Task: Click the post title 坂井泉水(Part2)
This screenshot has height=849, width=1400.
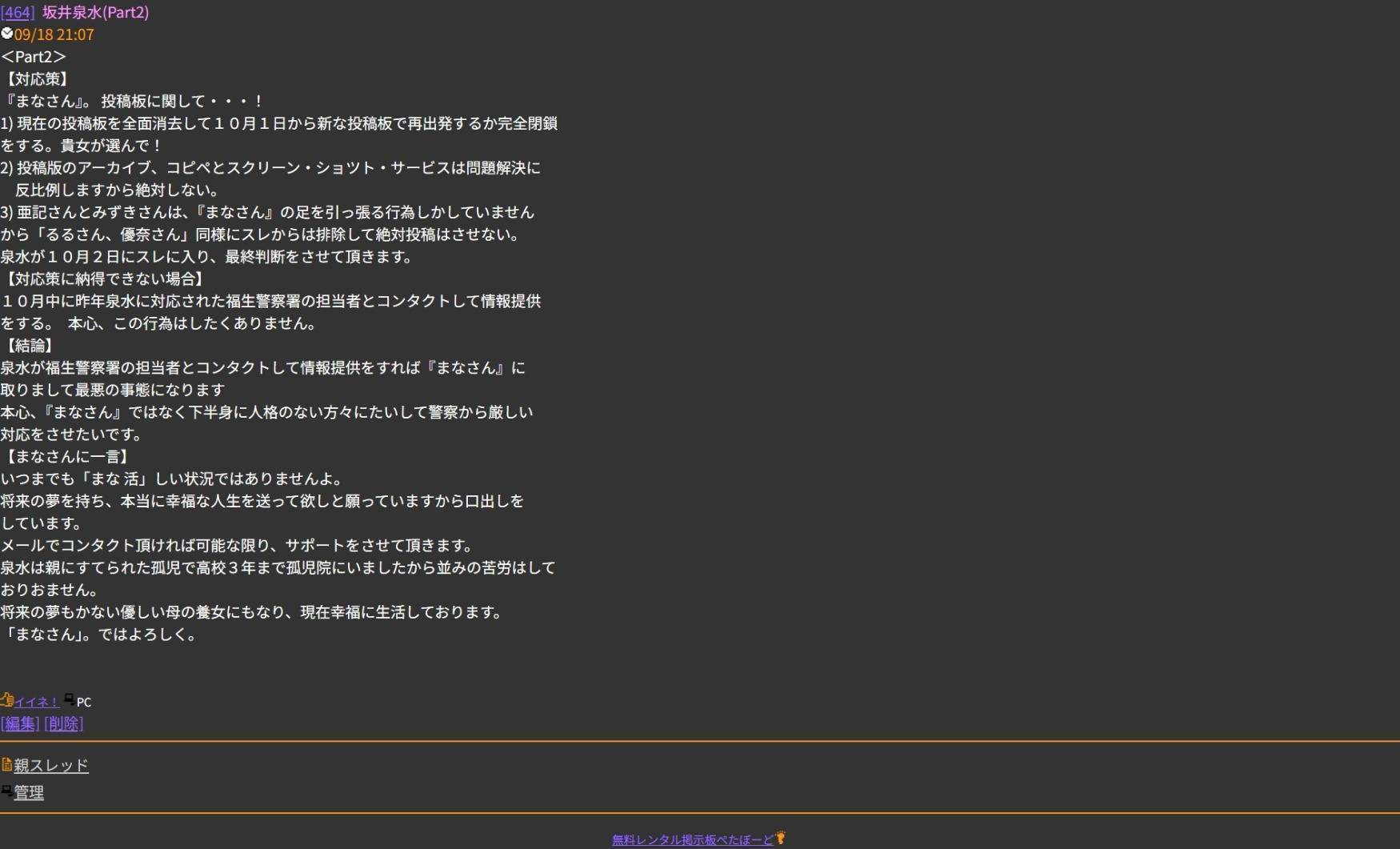Action: tap(95, 12)
